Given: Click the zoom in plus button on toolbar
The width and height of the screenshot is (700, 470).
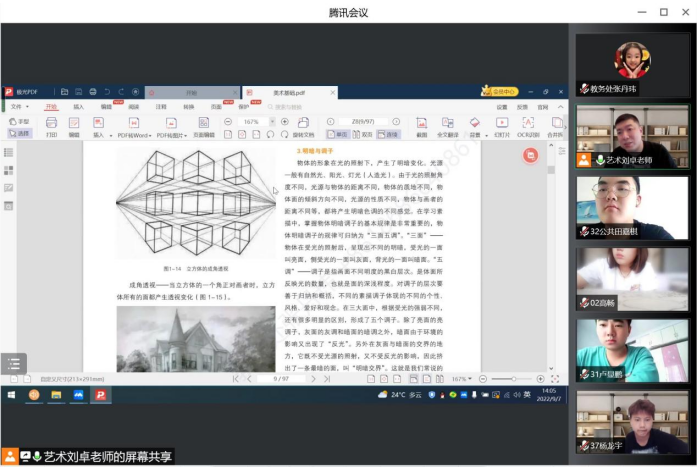Looking at the screenshot, I should [x=282, y=121].
